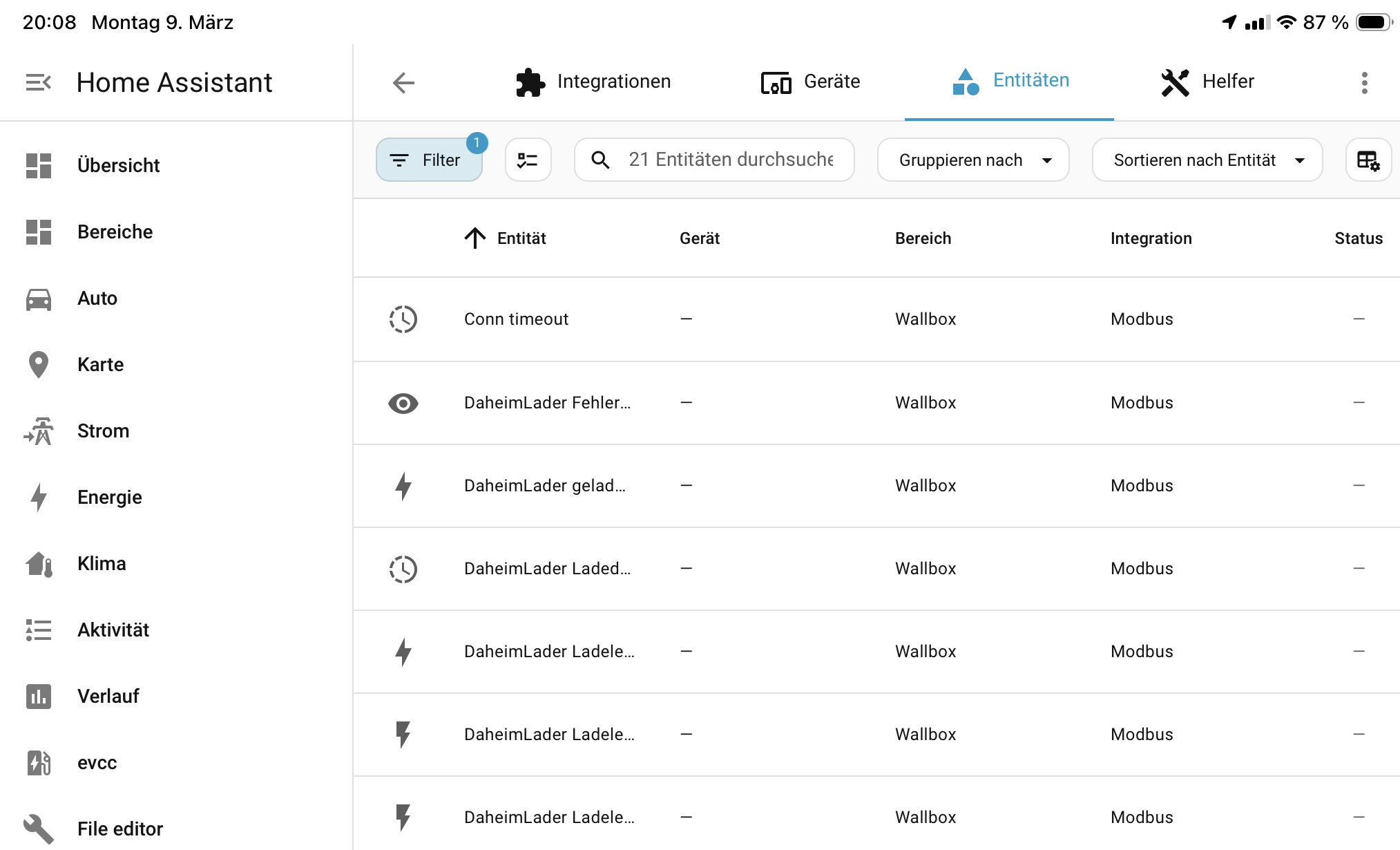Open the Sortieren nach Entität dropdown
The width and height of the screenshot is (1400, 850).
1206,160
